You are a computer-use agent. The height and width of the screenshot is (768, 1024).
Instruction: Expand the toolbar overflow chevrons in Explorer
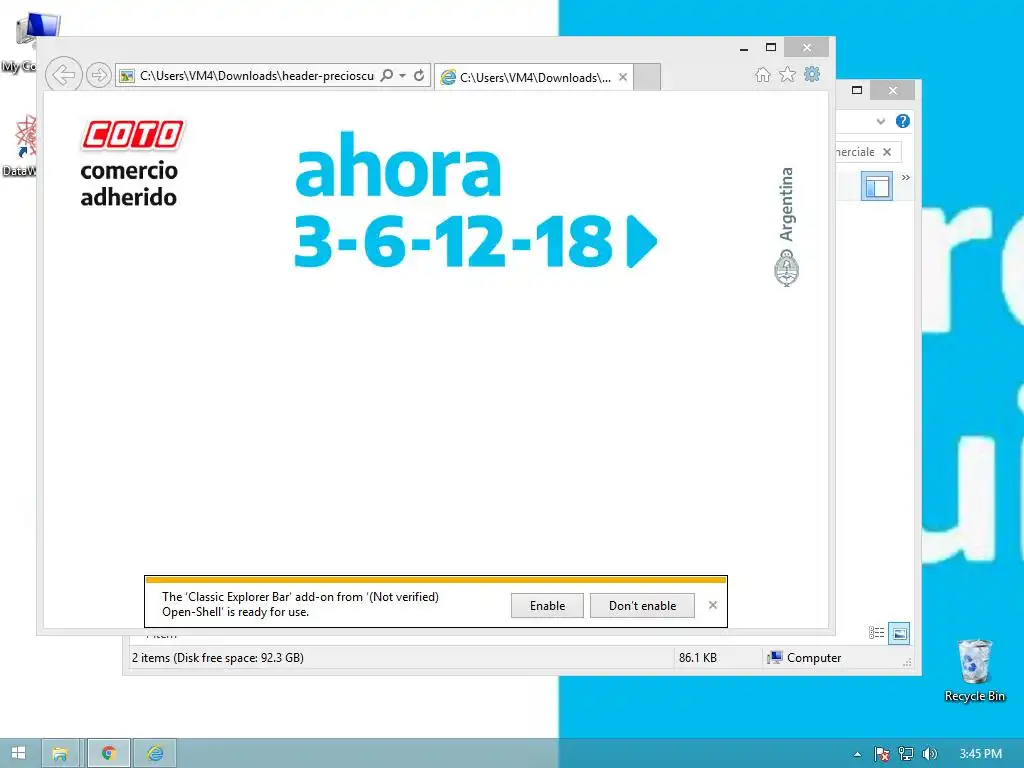906,177
